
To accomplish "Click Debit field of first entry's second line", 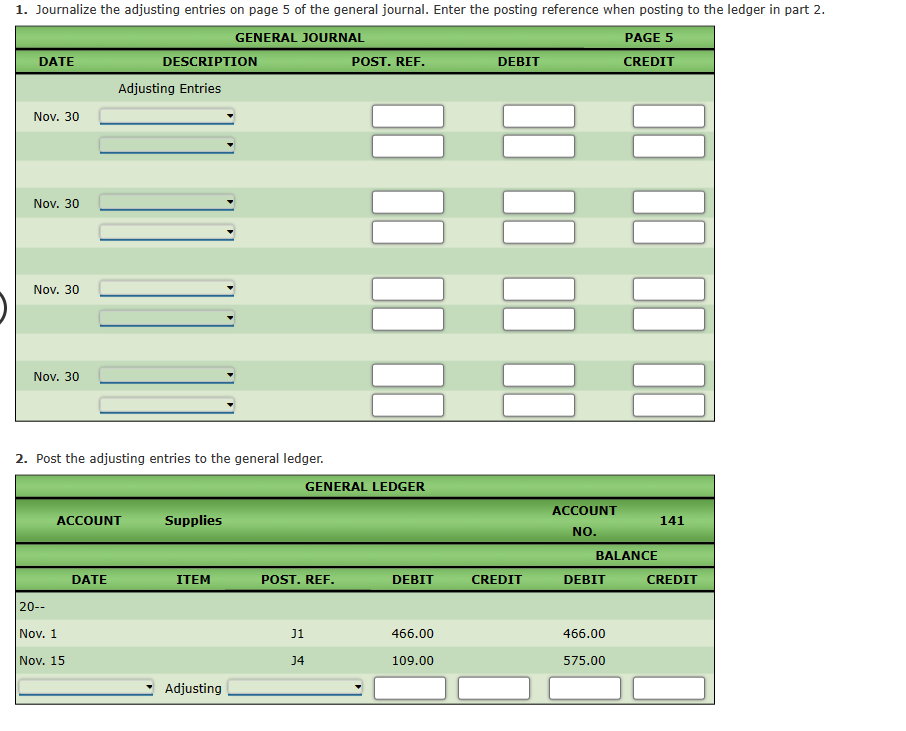I will (x=539, y=146).
